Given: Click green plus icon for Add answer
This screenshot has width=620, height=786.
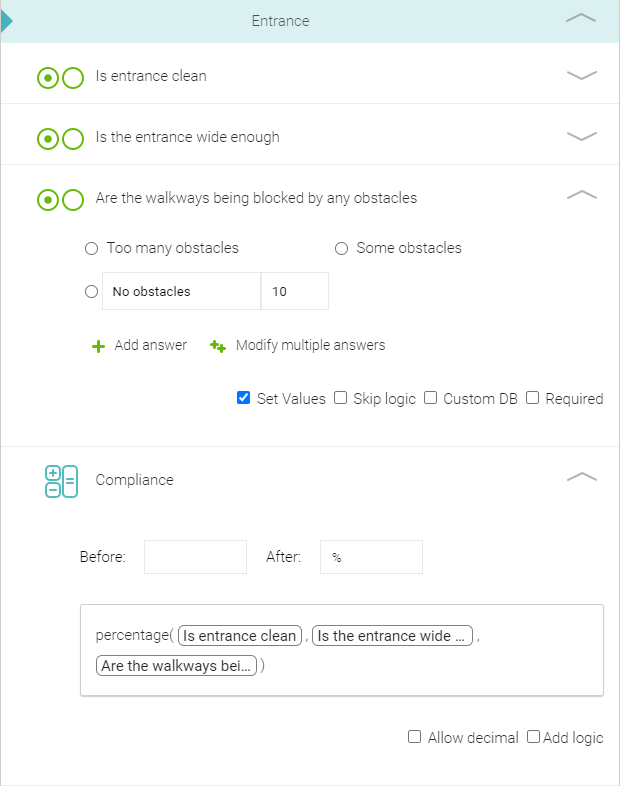Looking at the screenshot, I should (x=98, y=346).
